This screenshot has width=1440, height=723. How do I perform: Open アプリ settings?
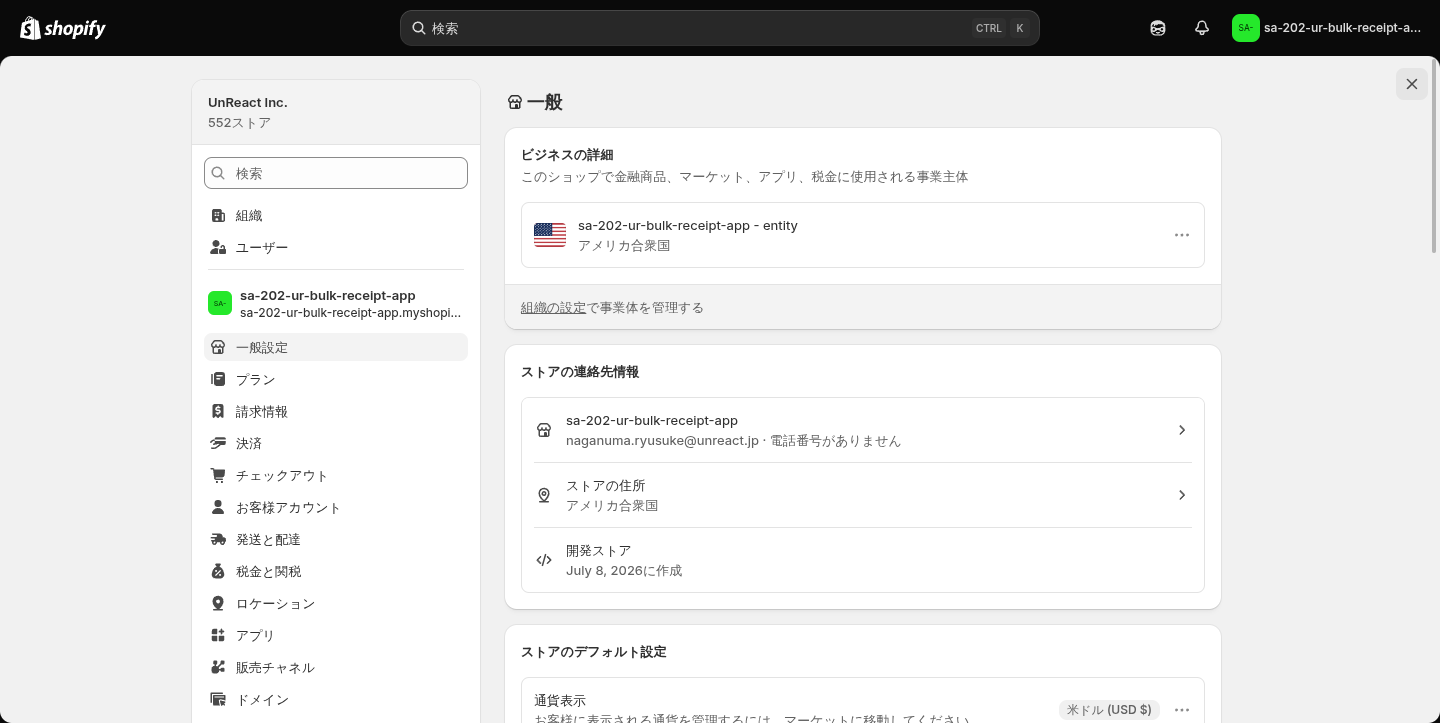point(336,635)
